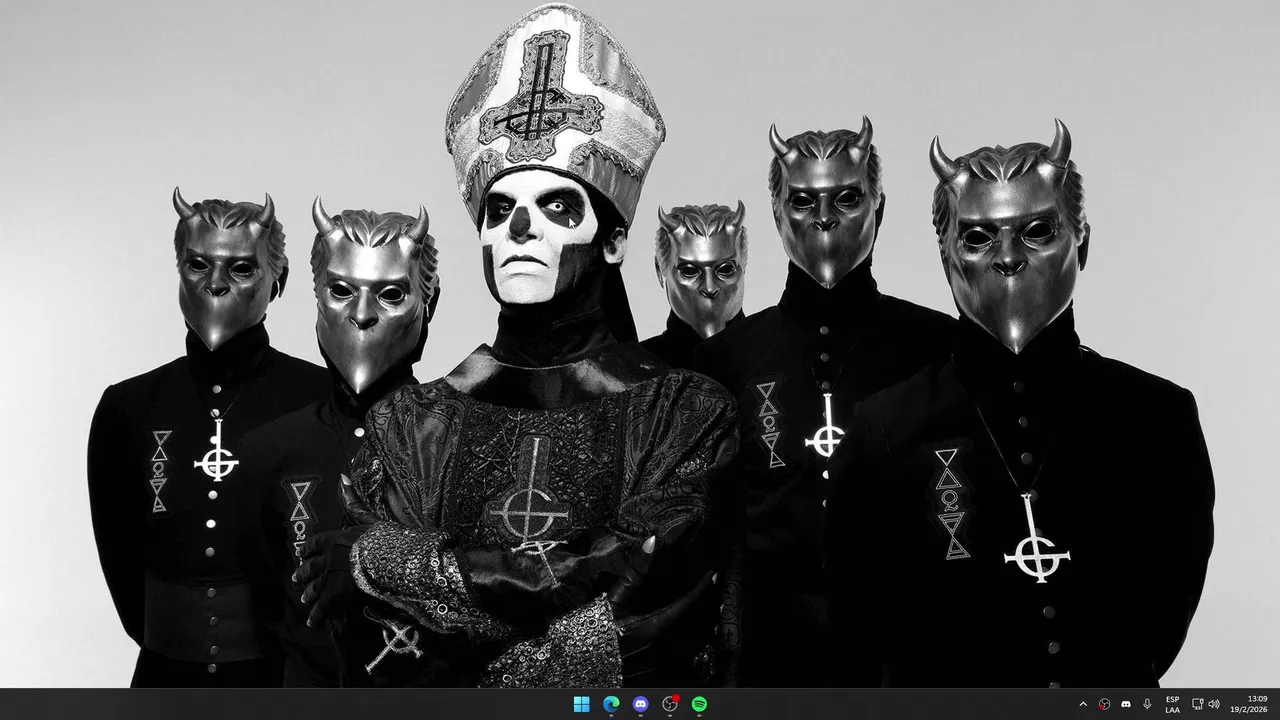
Task: Open the Windows Start menu
Action: coord(581,704)
